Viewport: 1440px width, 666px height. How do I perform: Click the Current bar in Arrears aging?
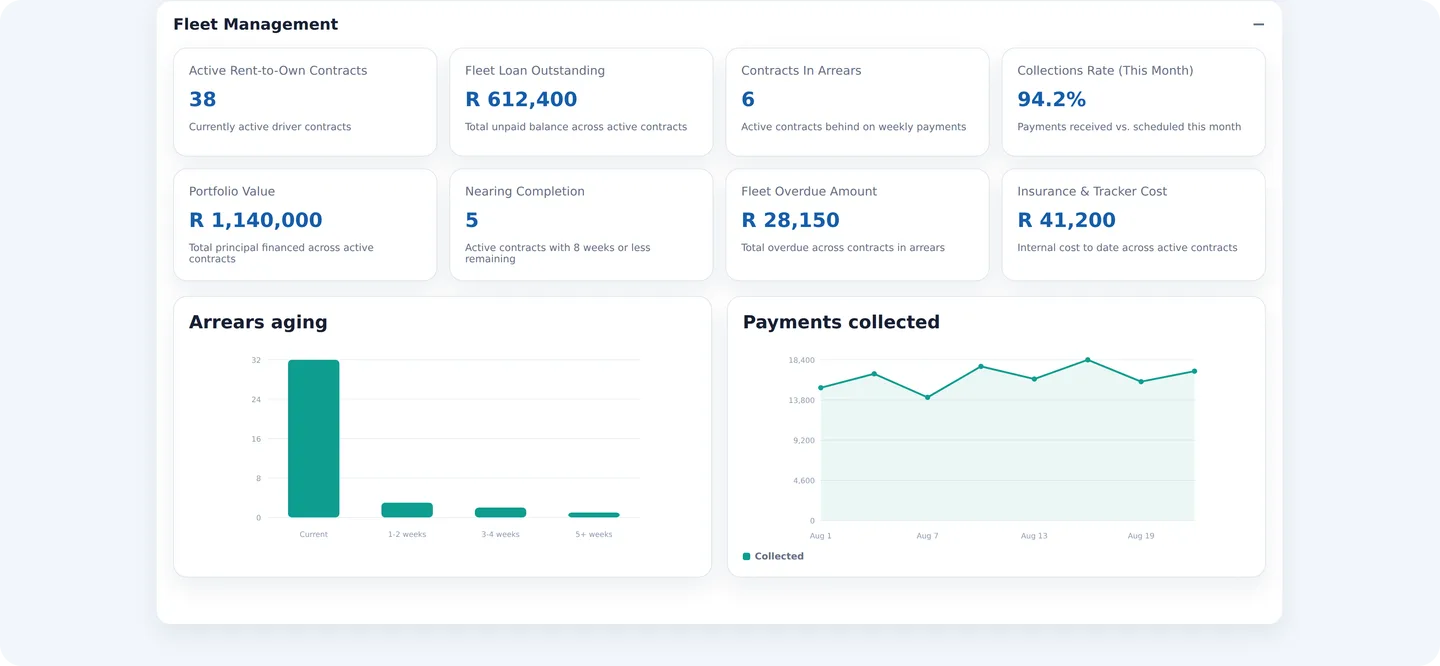click(314, 439)
